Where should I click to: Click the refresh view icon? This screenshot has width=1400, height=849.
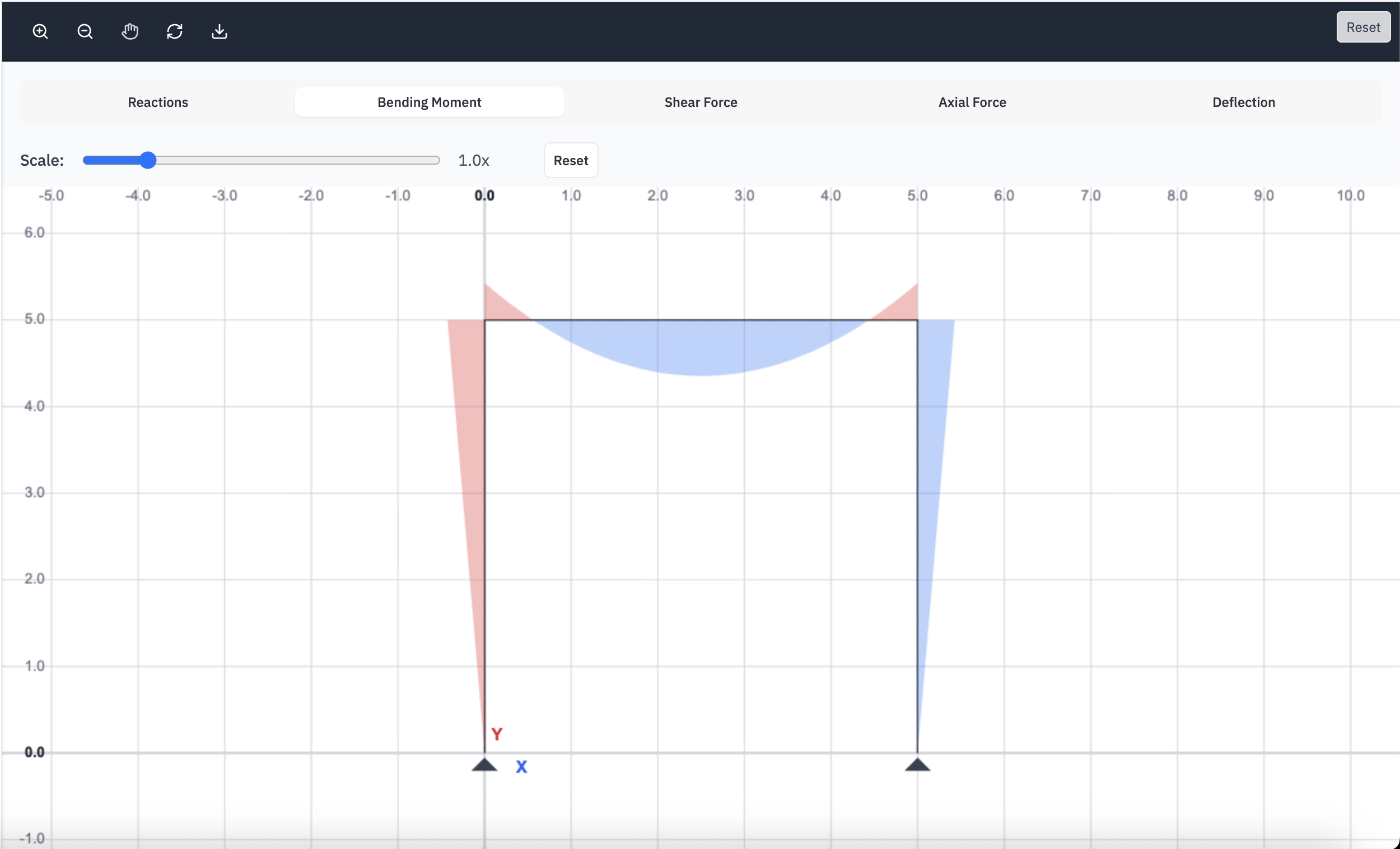[x=174, y=31]
